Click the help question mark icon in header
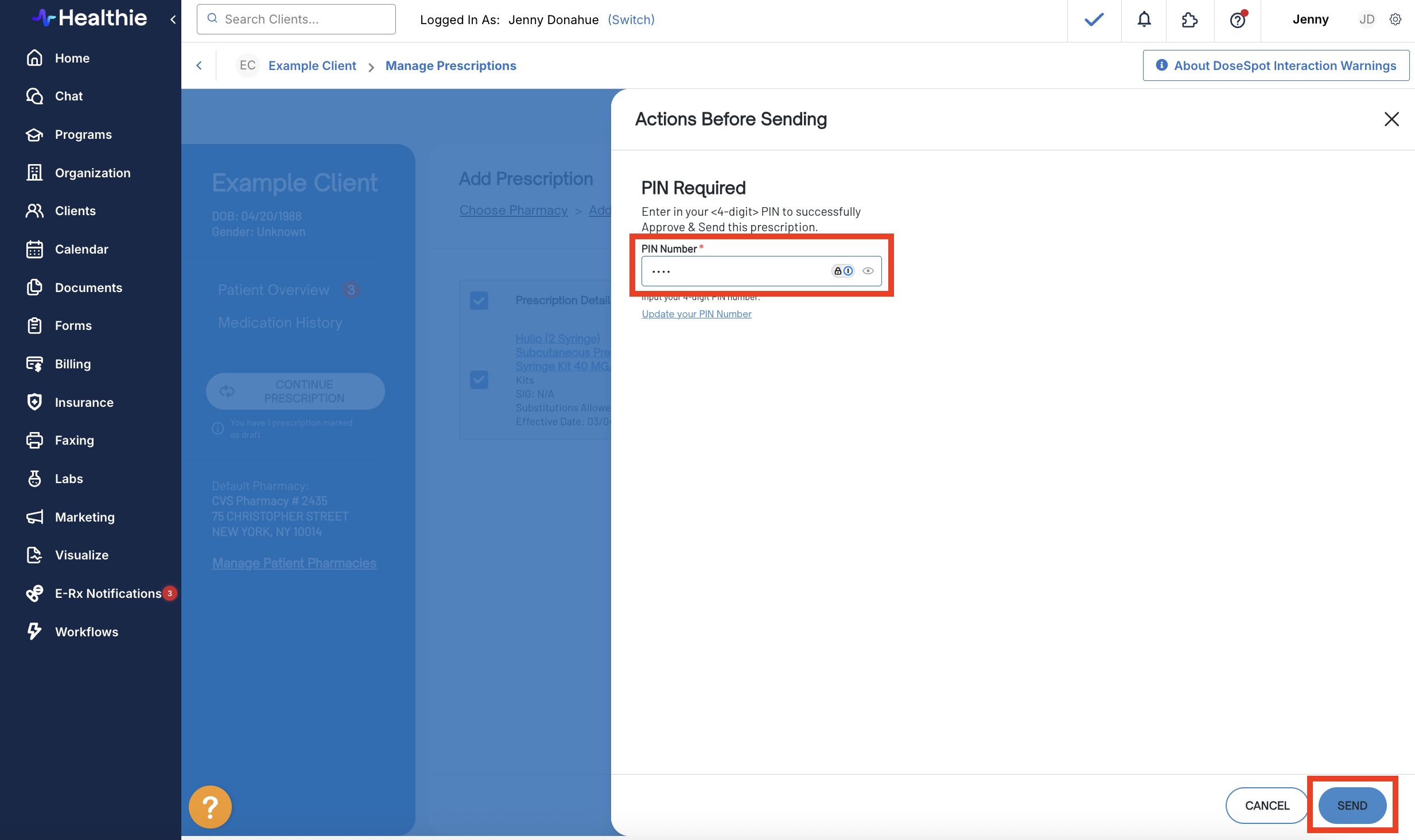The image size is (1415, 840). point(1238,20)
